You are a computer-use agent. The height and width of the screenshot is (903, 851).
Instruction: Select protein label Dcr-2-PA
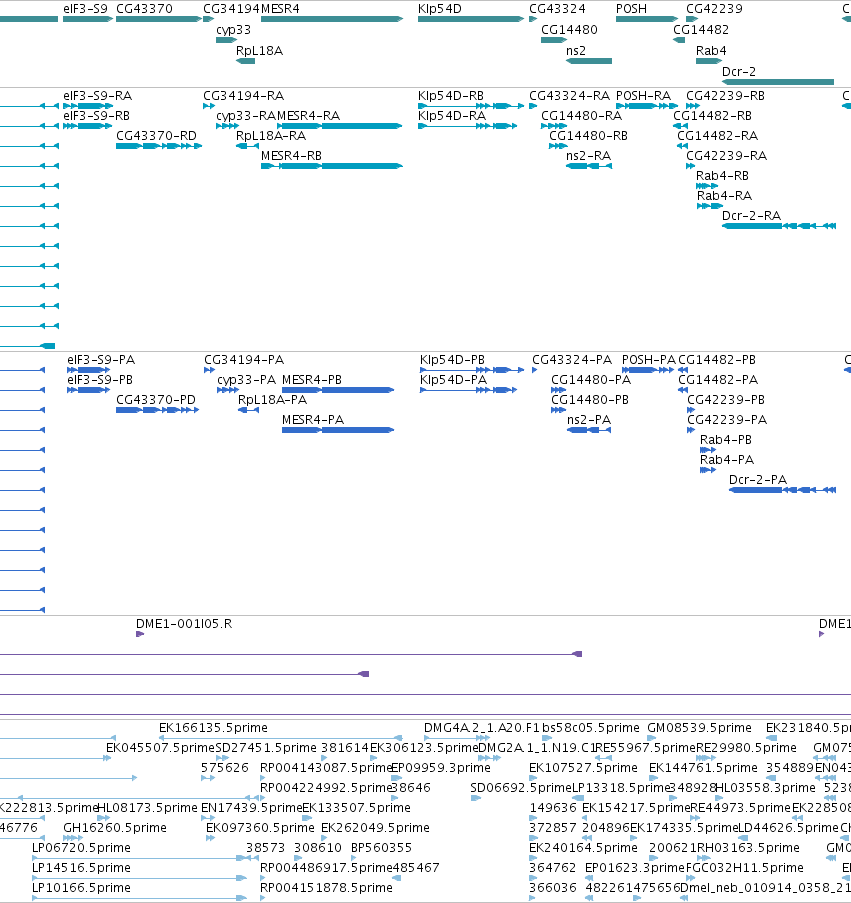click(x=758, y=480)
